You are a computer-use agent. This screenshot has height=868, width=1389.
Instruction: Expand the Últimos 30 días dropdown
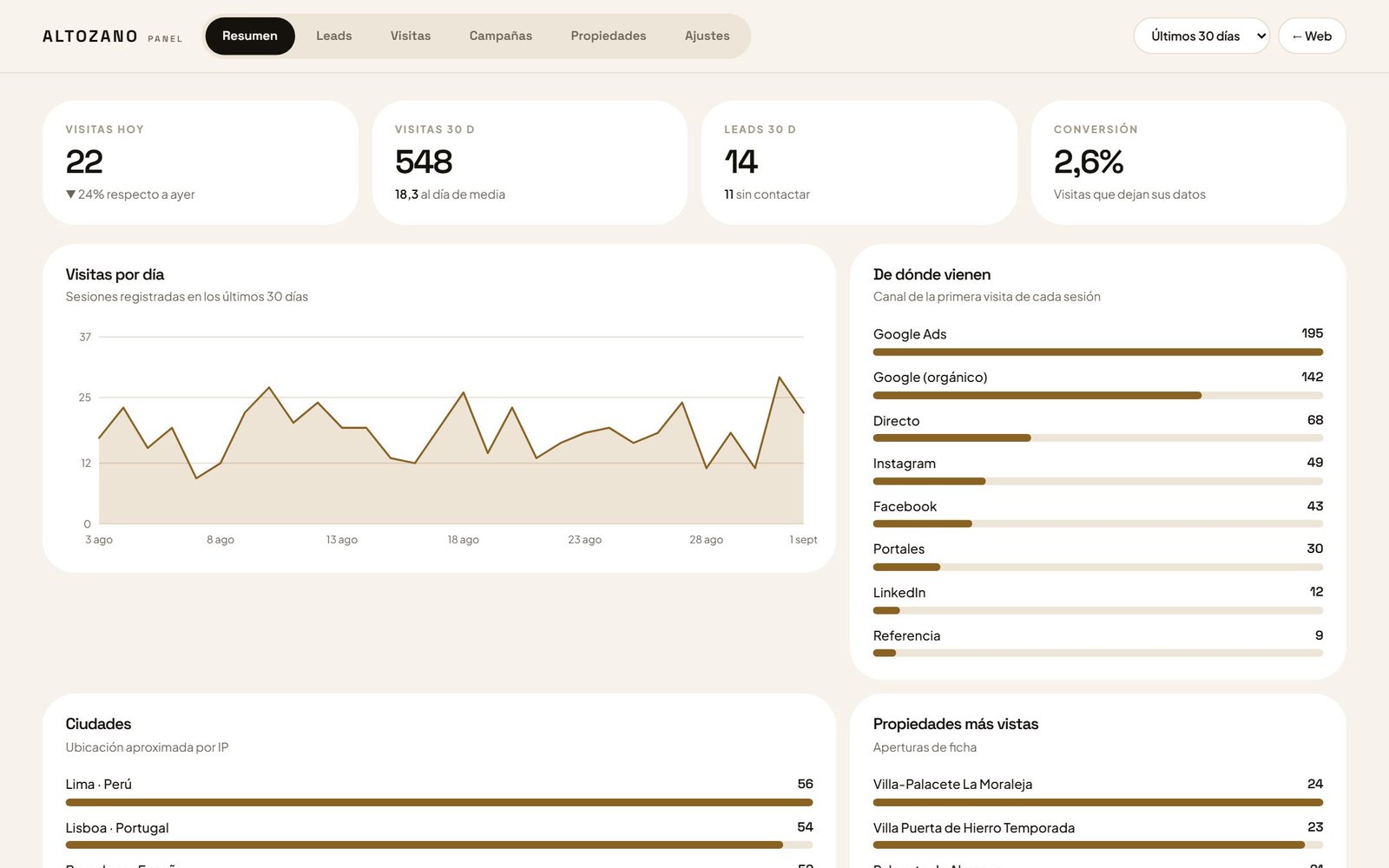tap(1201, 36)
